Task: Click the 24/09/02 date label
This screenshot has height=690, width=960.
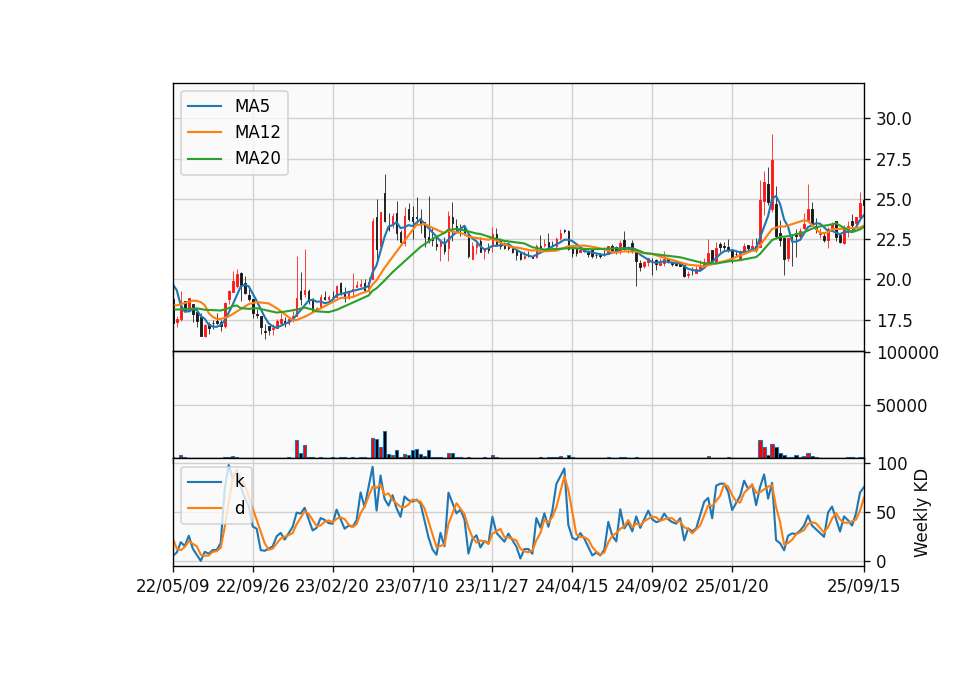Action: pyautogui.click(x=651, y=587)
